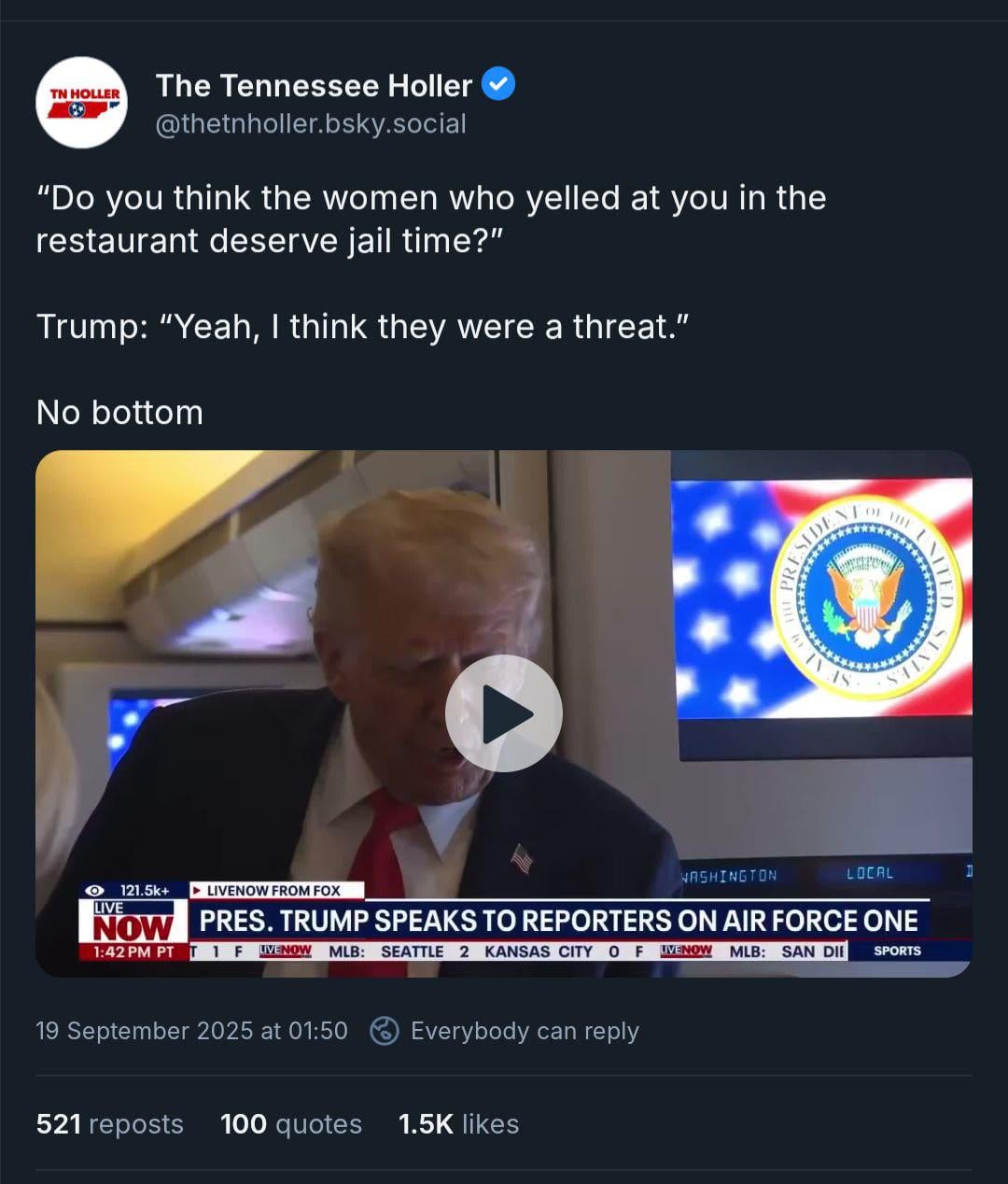Click the globe reply-settings icon
The width and height of the screenshot is (1008, 1184).
[385, 1031]
